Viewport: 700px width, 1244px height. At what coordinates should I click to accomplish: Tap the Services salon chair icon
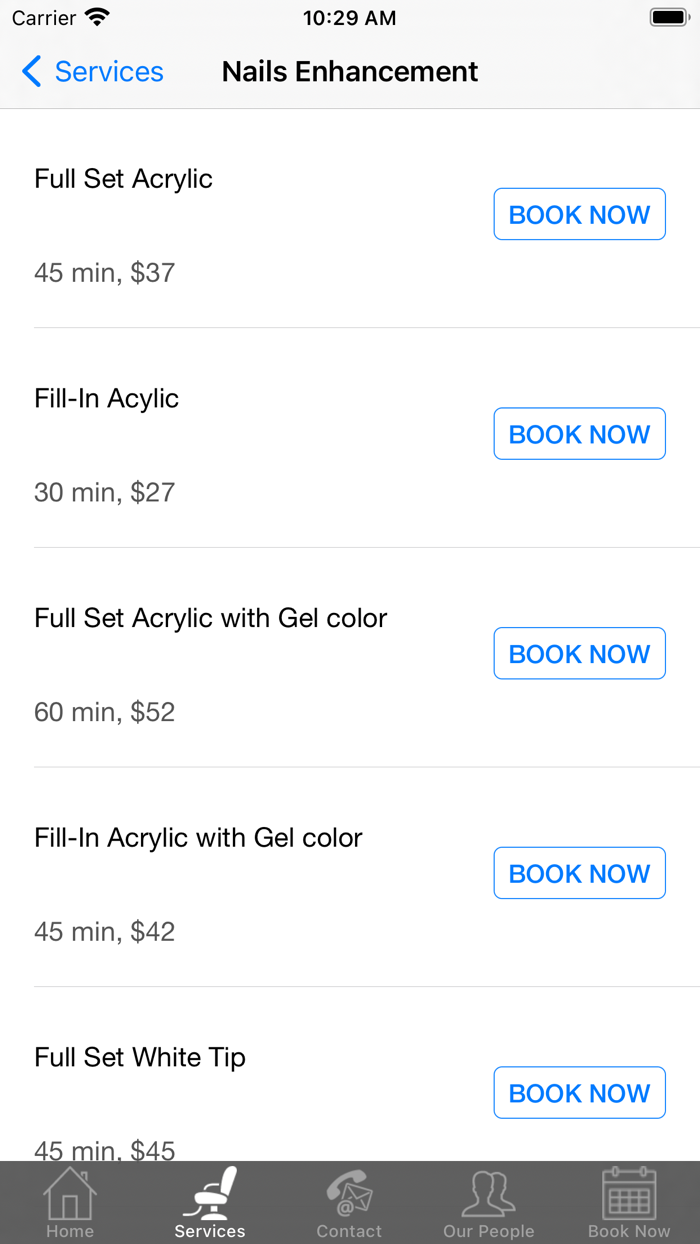[210, 1193]
